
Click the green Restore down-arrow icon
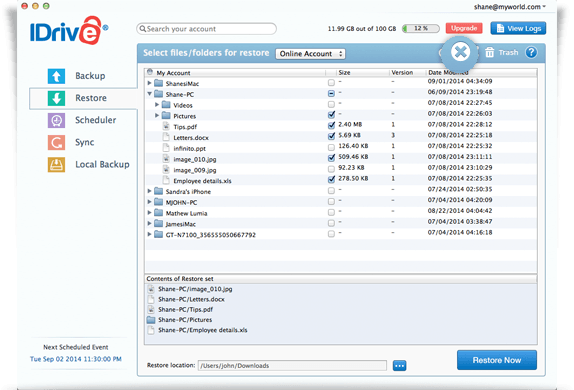coord(56,98)
